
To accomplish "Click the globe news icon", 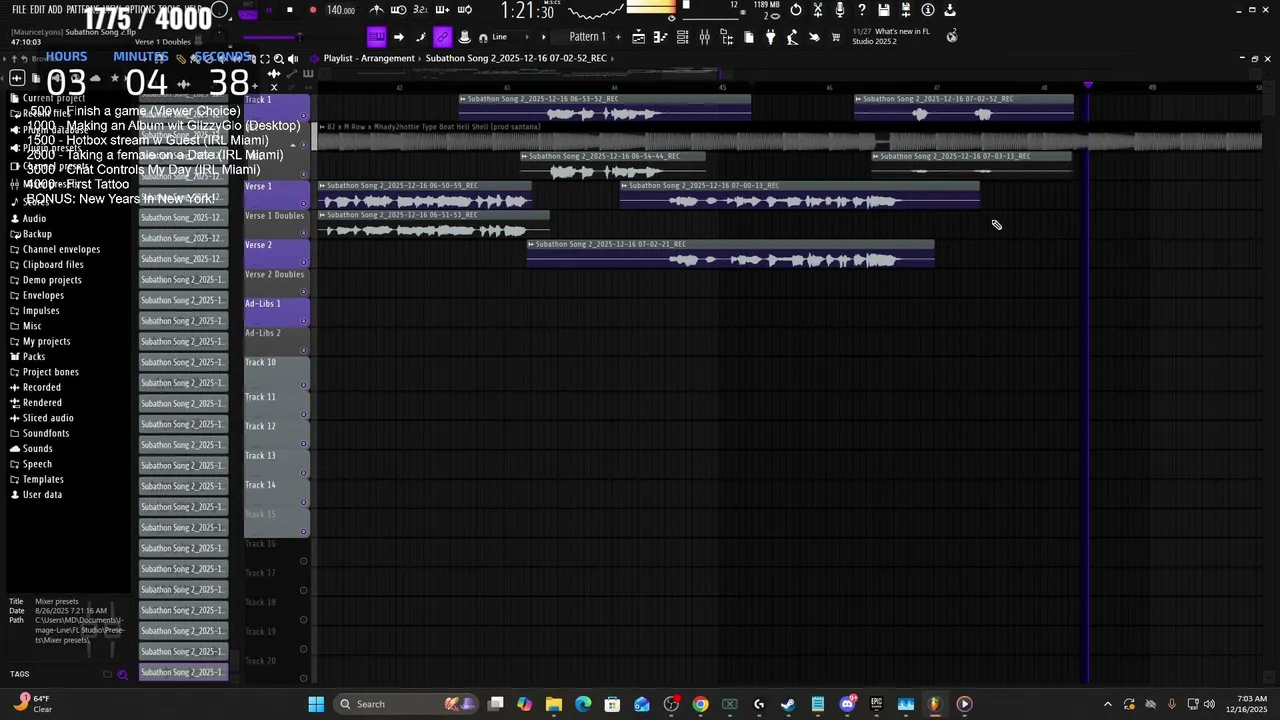I will click(952, 36).
